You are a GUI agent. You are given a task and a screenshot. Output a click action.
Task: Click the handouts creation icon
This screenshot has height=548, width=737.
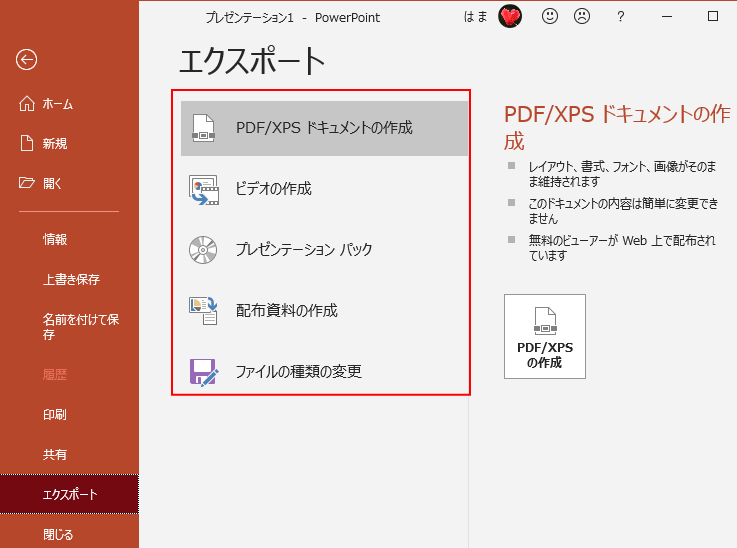[x=204, y=311]
